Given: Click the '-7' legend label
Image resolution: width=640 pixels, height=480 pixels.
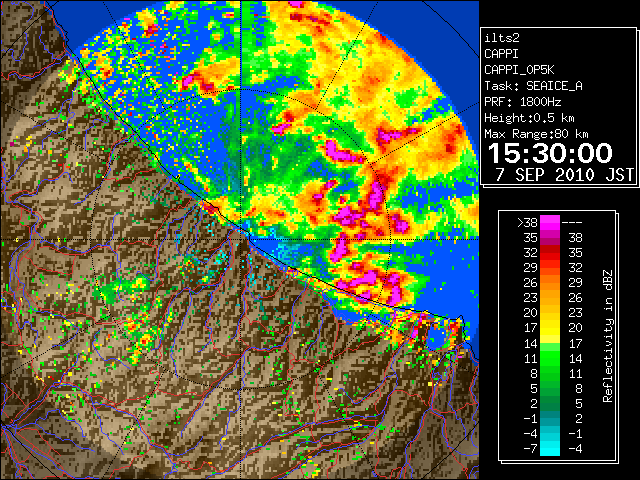Looking at the screenshot, I should [530, 449].
